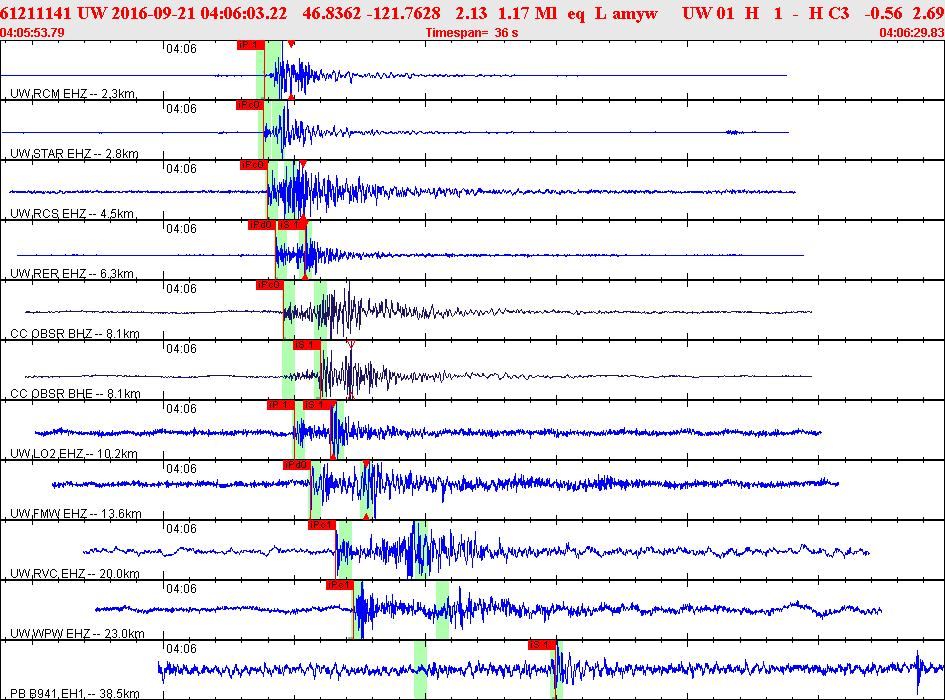Click the iS 1 pick flag on UW RER trace
Viewport: 945px width, 700px height.
tap(291, 225)
